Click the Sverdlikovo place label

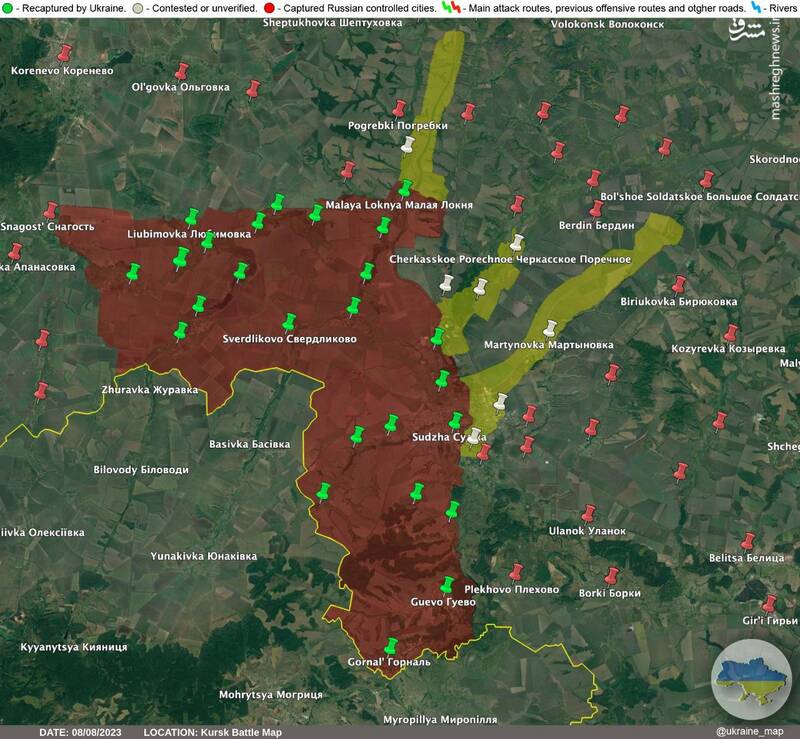point(289,339)
